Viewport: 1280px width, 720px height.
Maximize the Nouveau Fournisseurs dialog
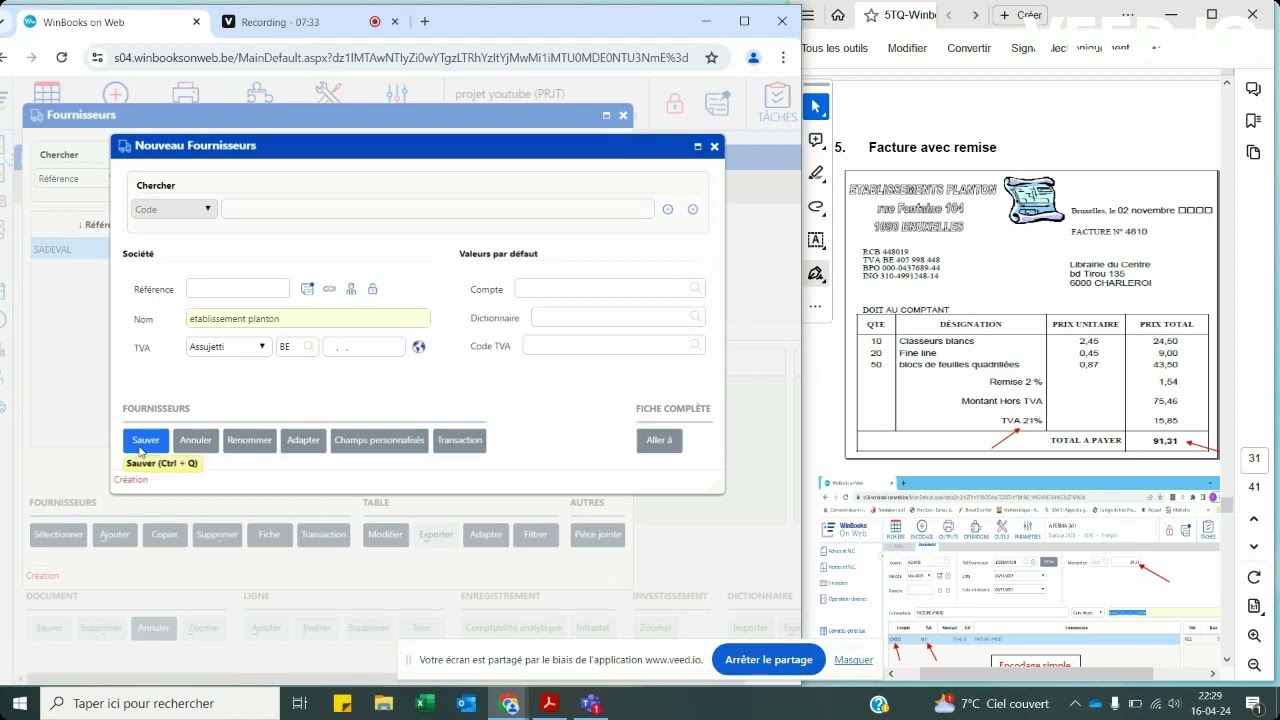[697, 146]
